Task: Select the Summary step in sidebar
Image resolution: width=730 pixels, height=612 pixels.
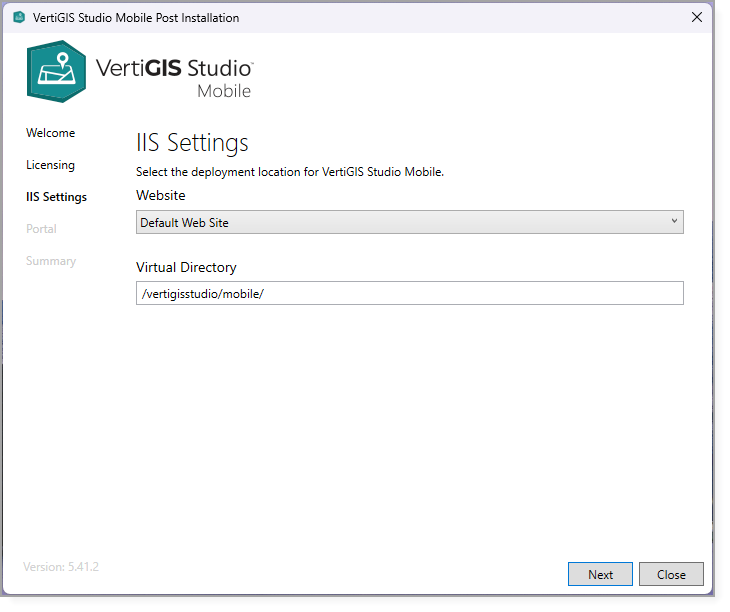Action: click(x=51, y=261)
